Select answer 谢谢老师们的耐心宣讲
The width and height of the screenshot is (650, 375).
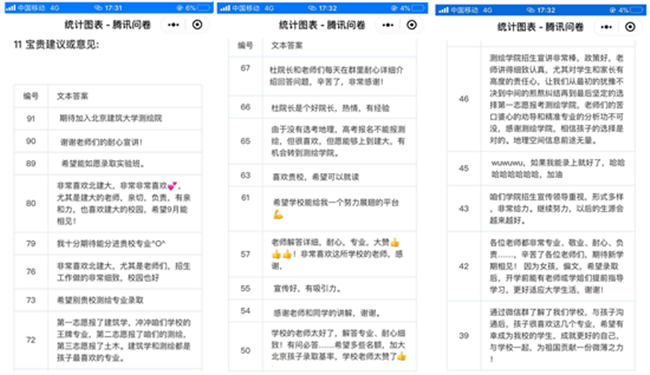coord(102,142)
